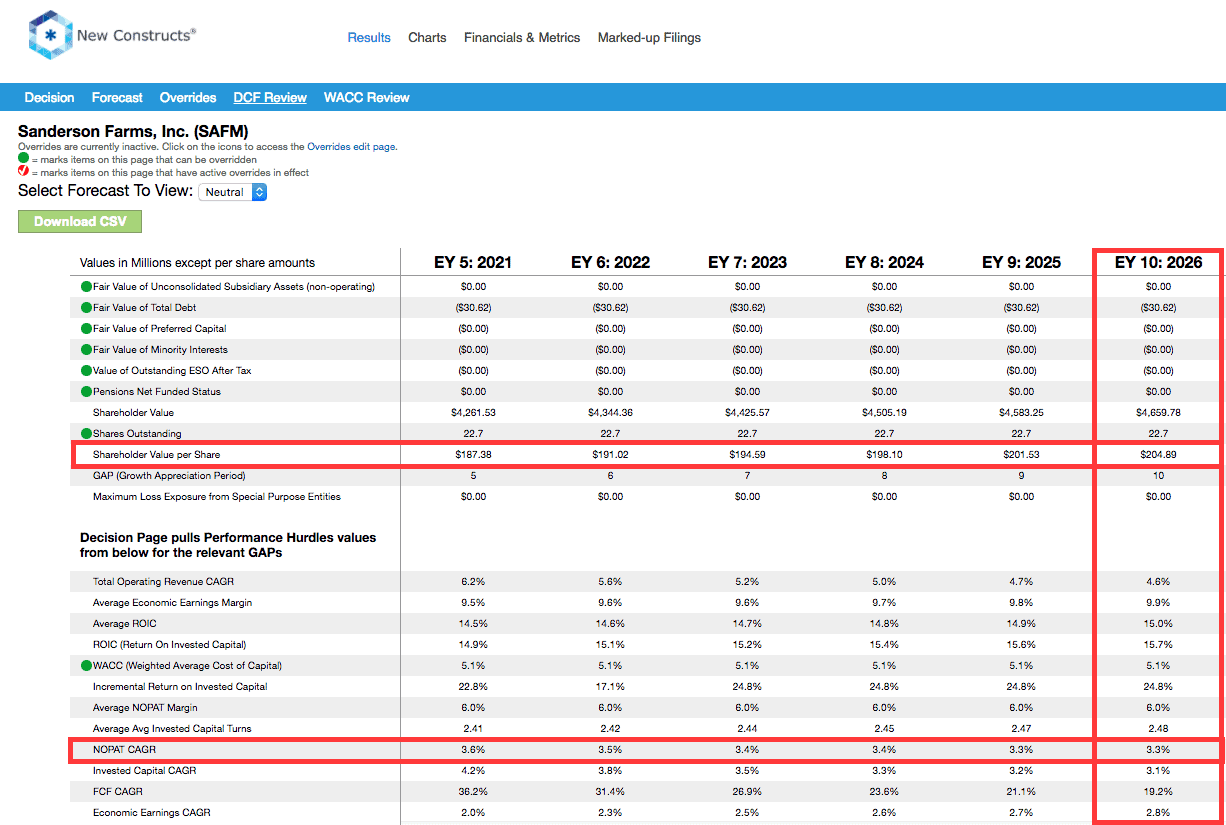The image size is (1226, 825).
Task: Open the WACC Review tab
Action: (367, 98)
